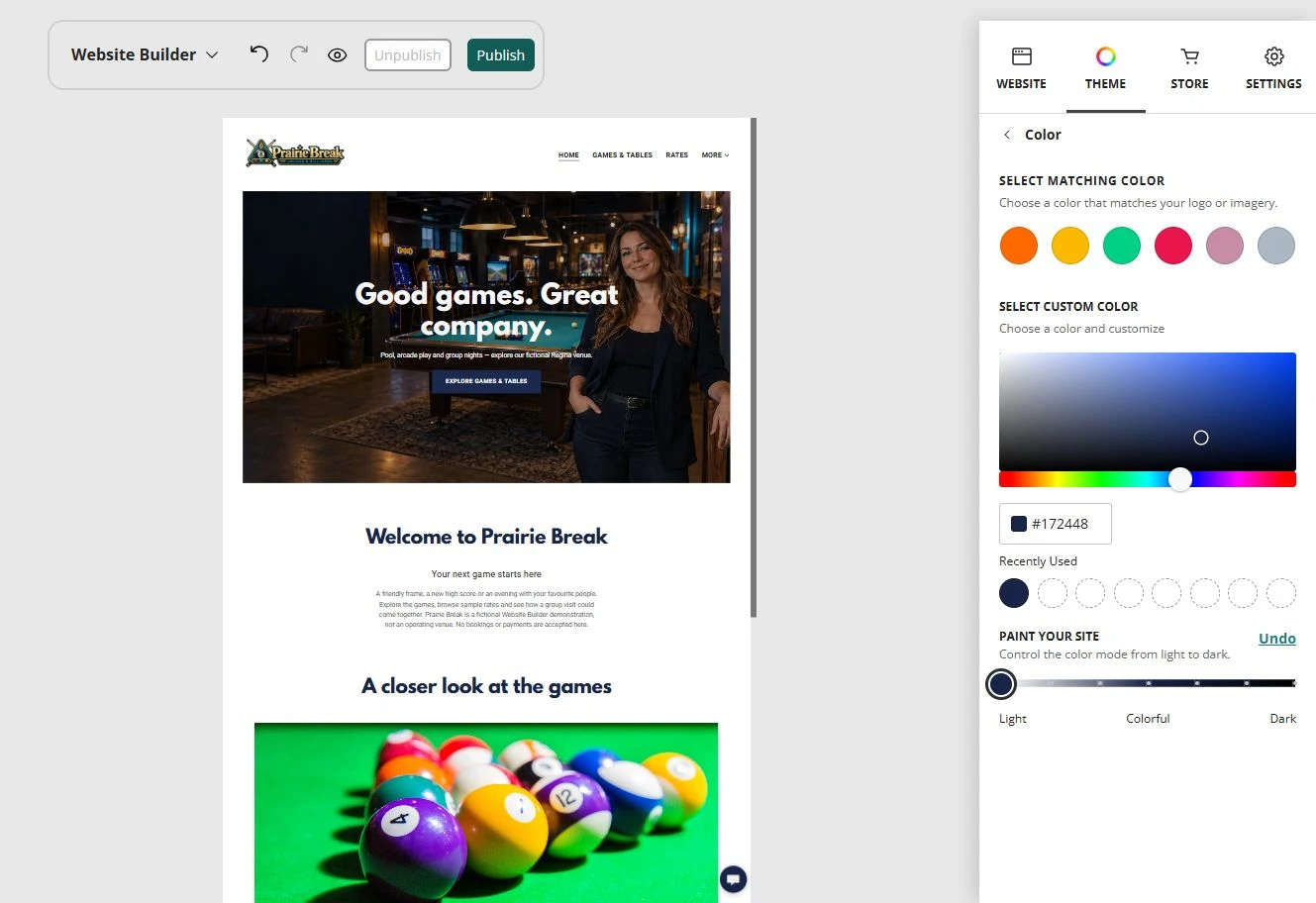
Task: Click the 'A closer look at the games' heading
Action: coord(486,686)
